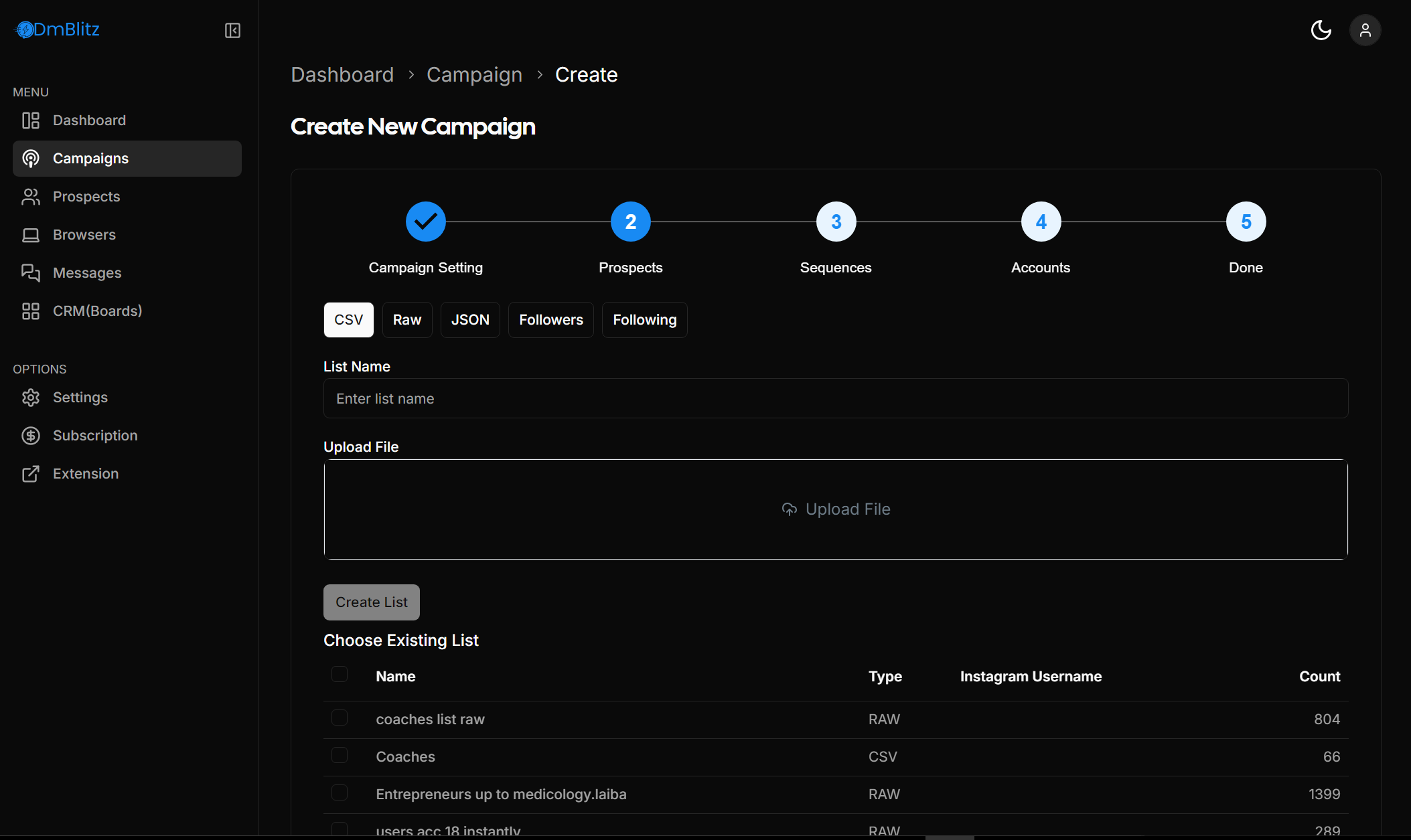Click the count value 66
This screenshot has width=1411, height=840.
pos(1331,757)
